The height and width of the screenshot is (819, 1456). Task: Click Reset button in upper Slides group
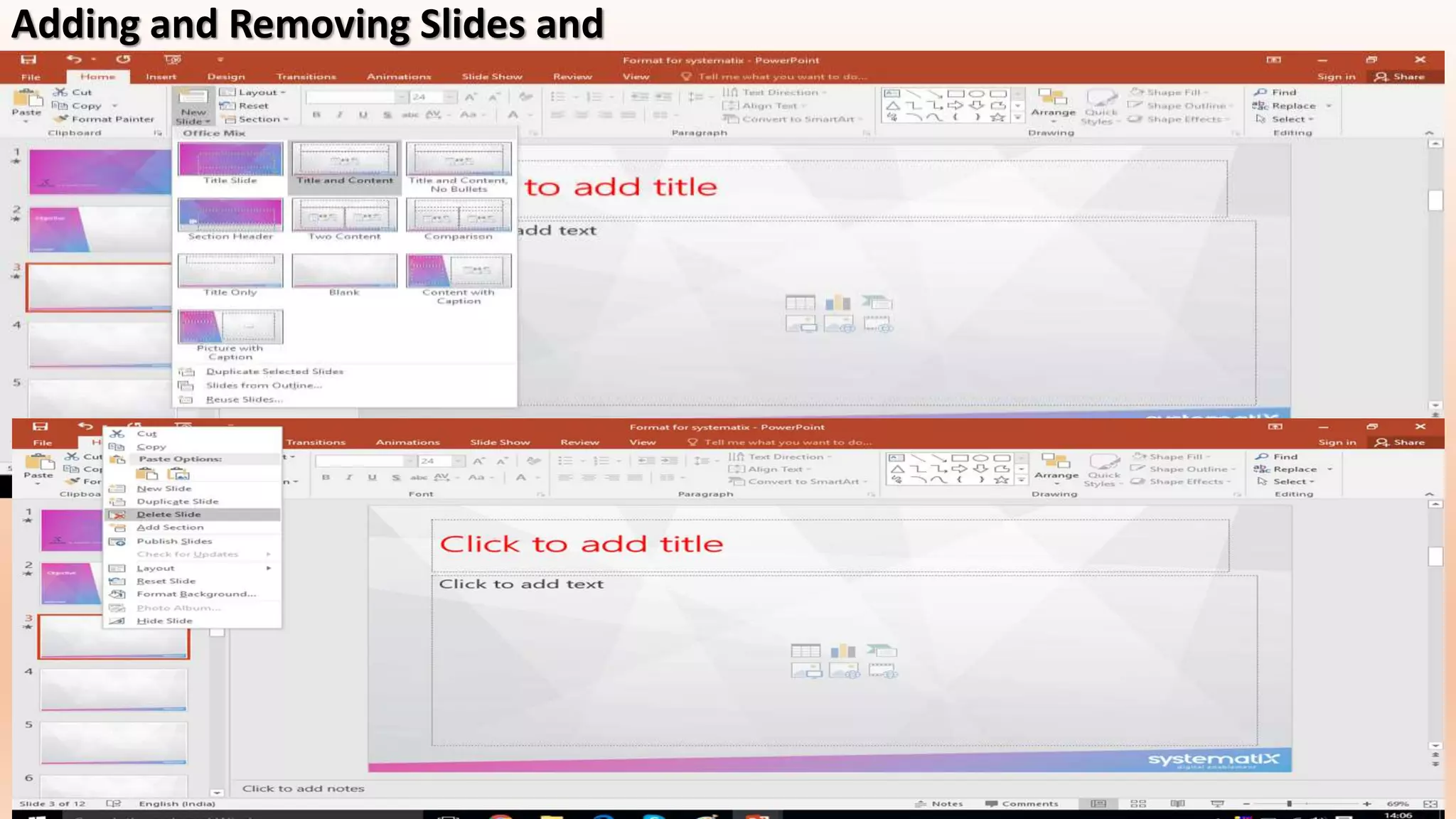245,105
